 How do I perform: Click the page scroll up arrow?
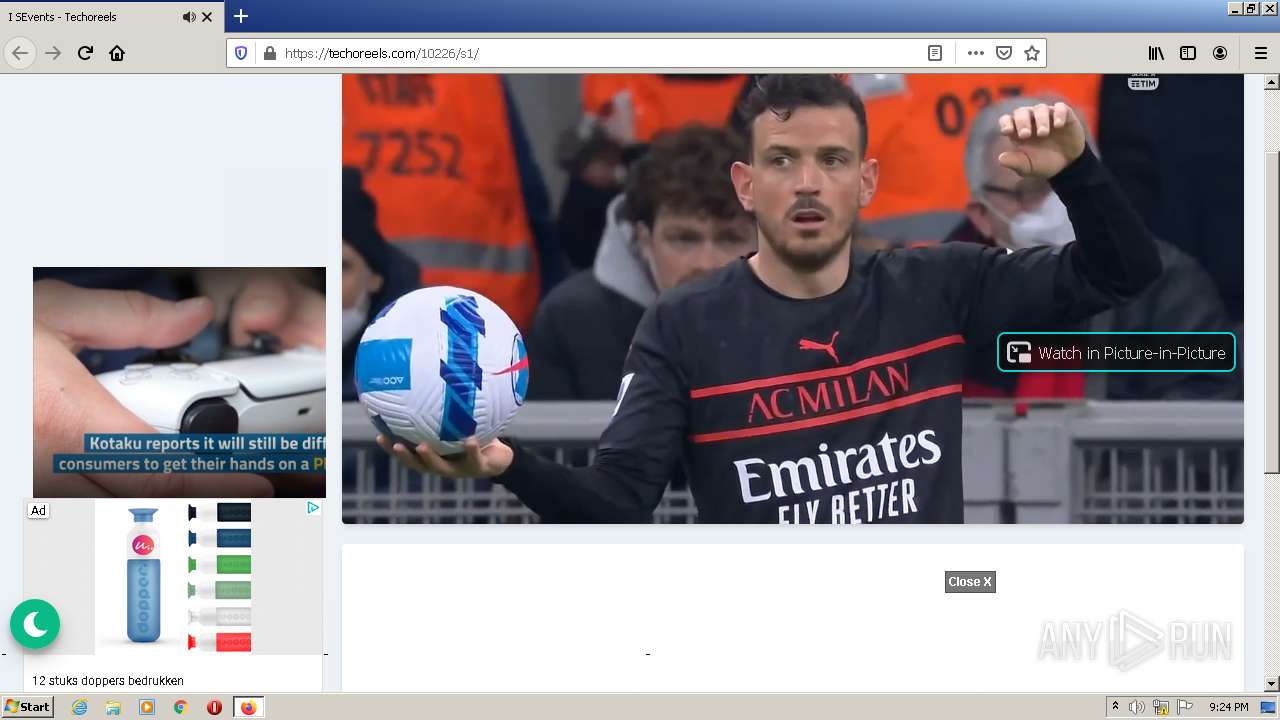tap(1272, 83)
